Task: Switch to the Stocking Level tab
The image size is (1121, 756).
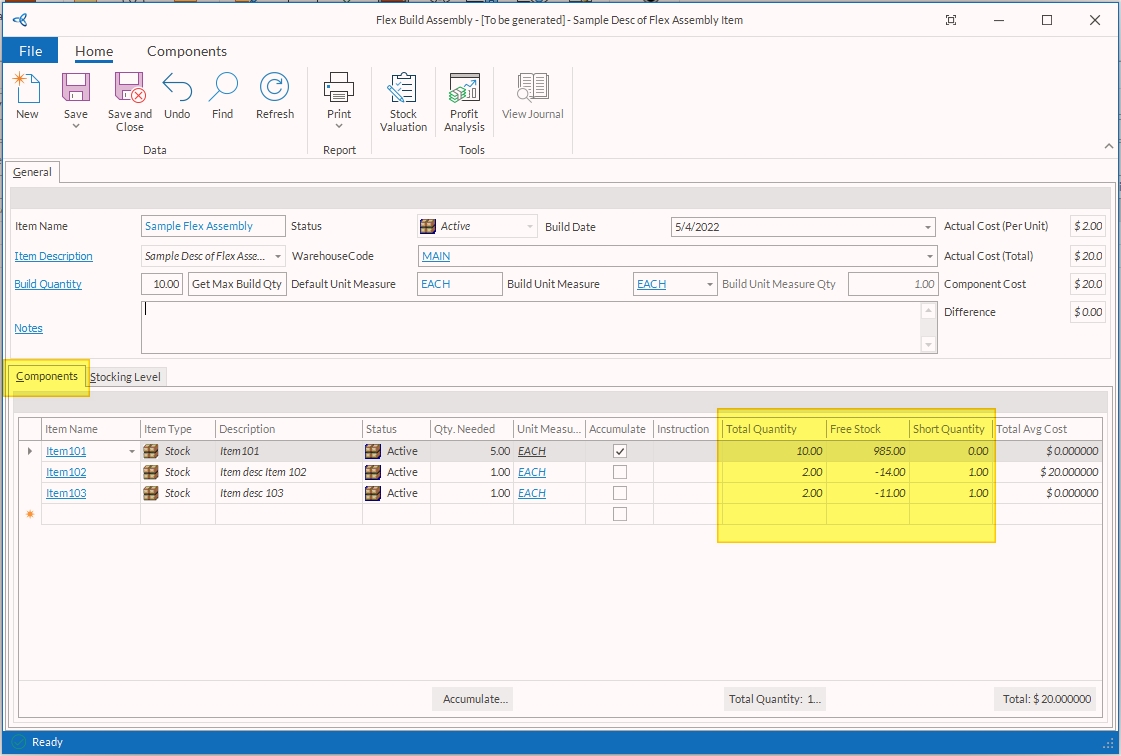Action: 126,377
